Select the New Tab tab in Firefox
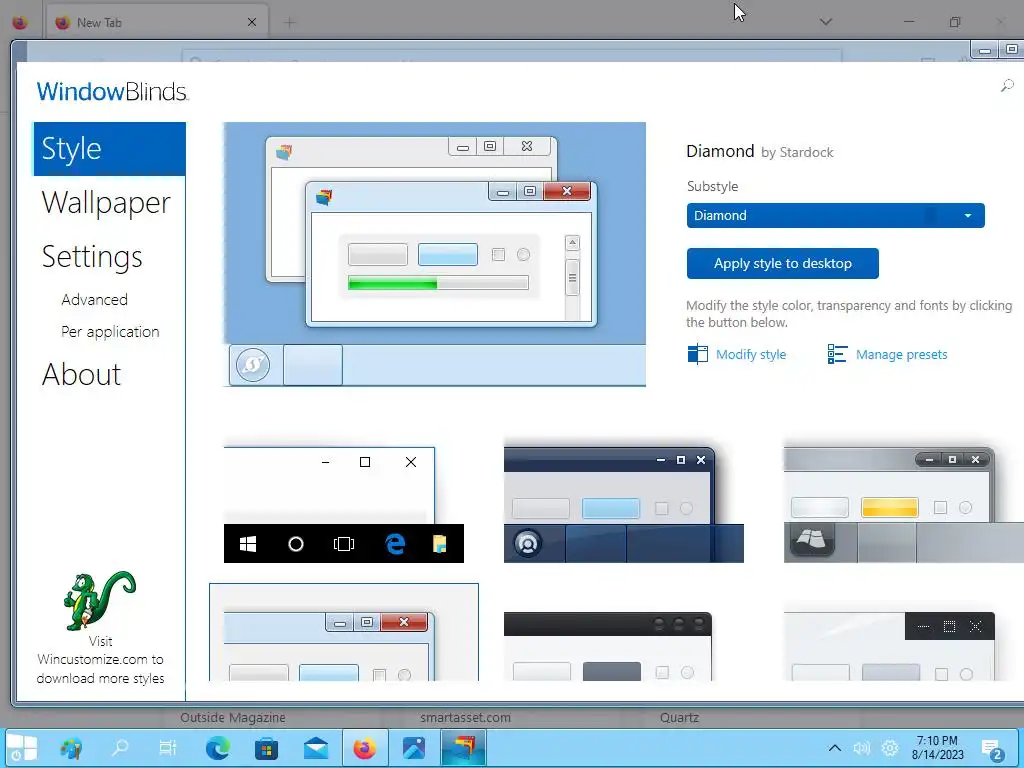Image resolution: width=1024 pixels, height=768 pixels. [157, 22]
